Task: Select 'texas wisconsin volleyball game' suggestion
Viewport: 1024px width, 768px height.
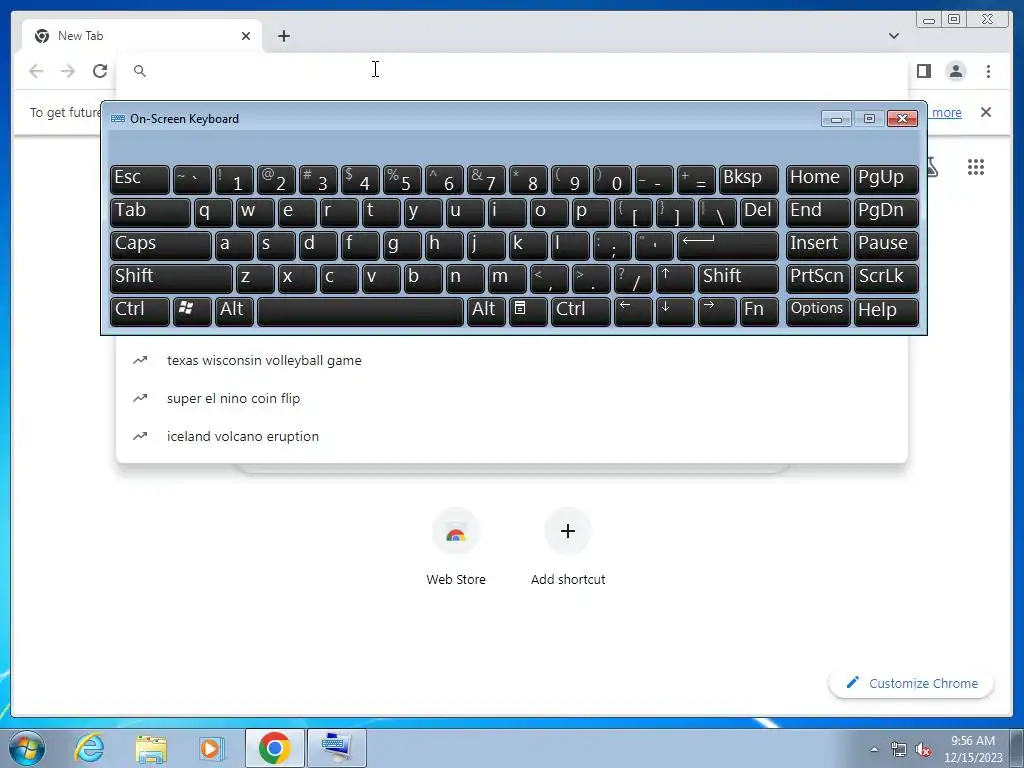Action: [x=511, y=360]
